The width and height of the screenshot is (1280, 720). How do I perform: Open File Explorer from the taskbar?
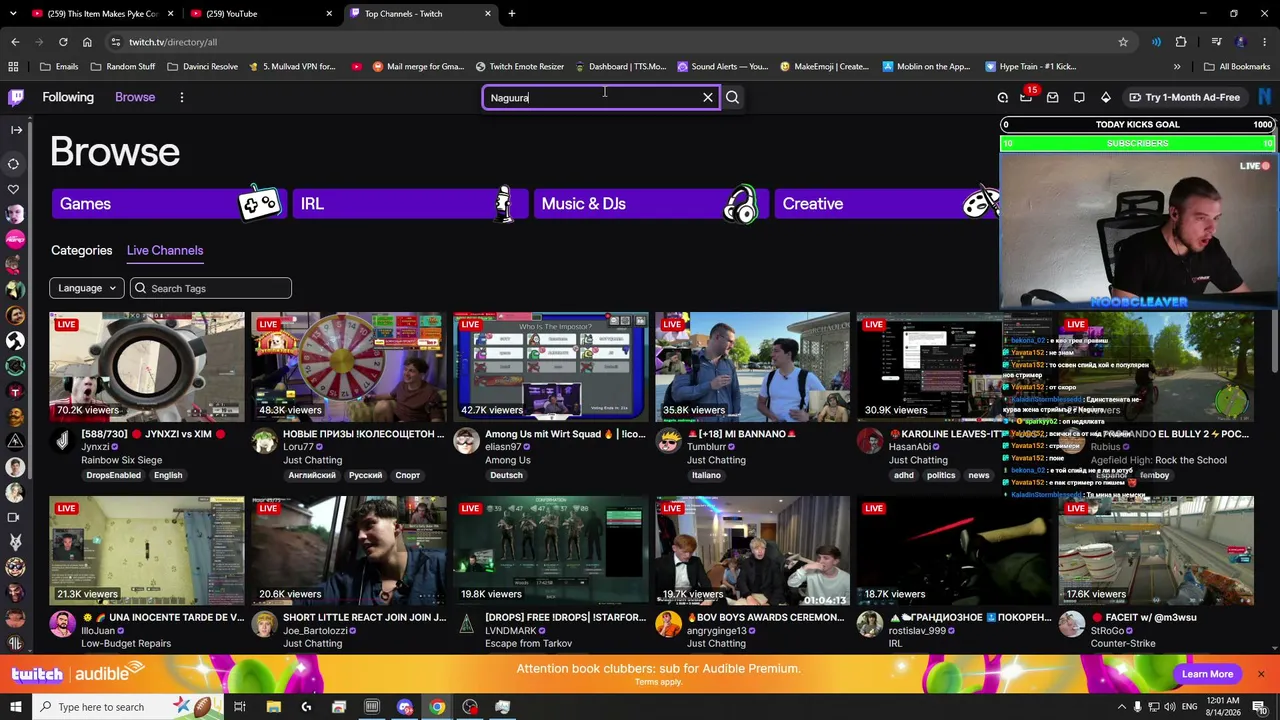273,707
